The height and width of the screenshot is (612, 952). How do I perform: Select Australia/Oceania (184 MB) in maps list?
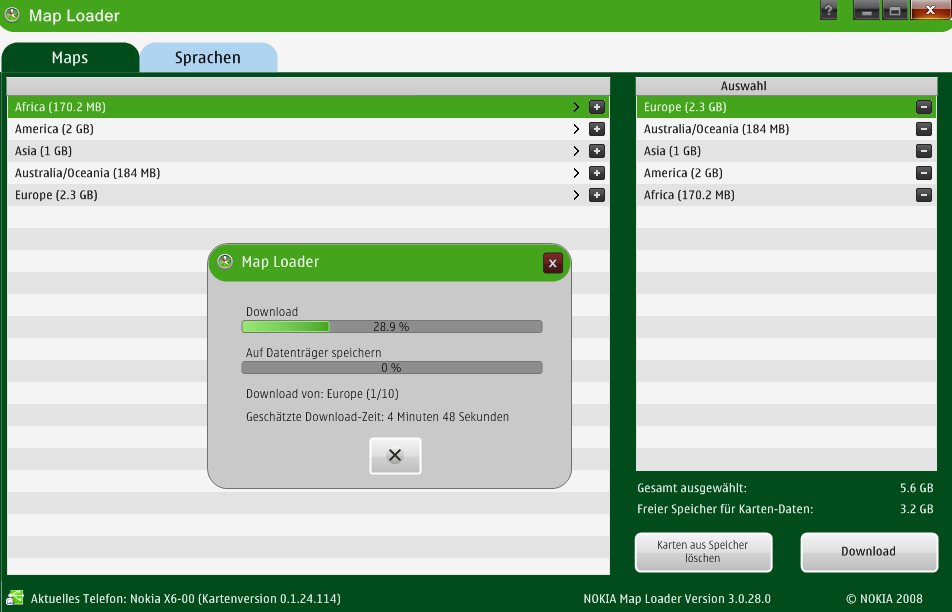coord(308,173)
